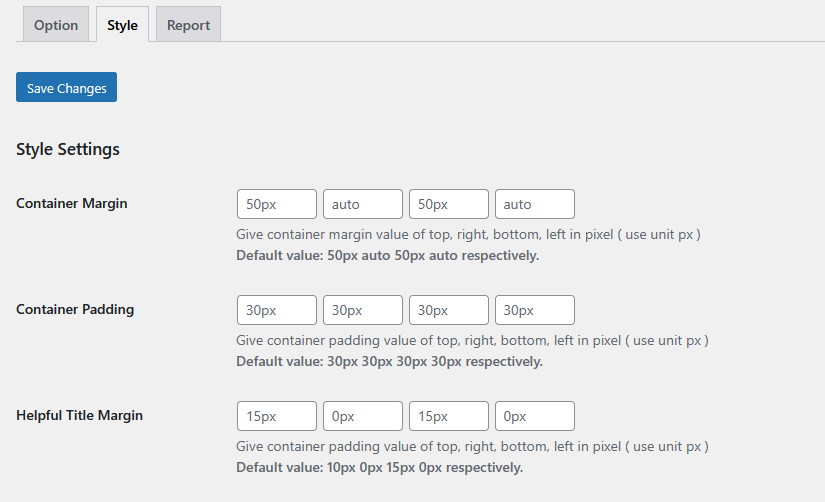Open the Report tab
The image size is (825, 502).
pyautogui.click(x=188, y=25)
